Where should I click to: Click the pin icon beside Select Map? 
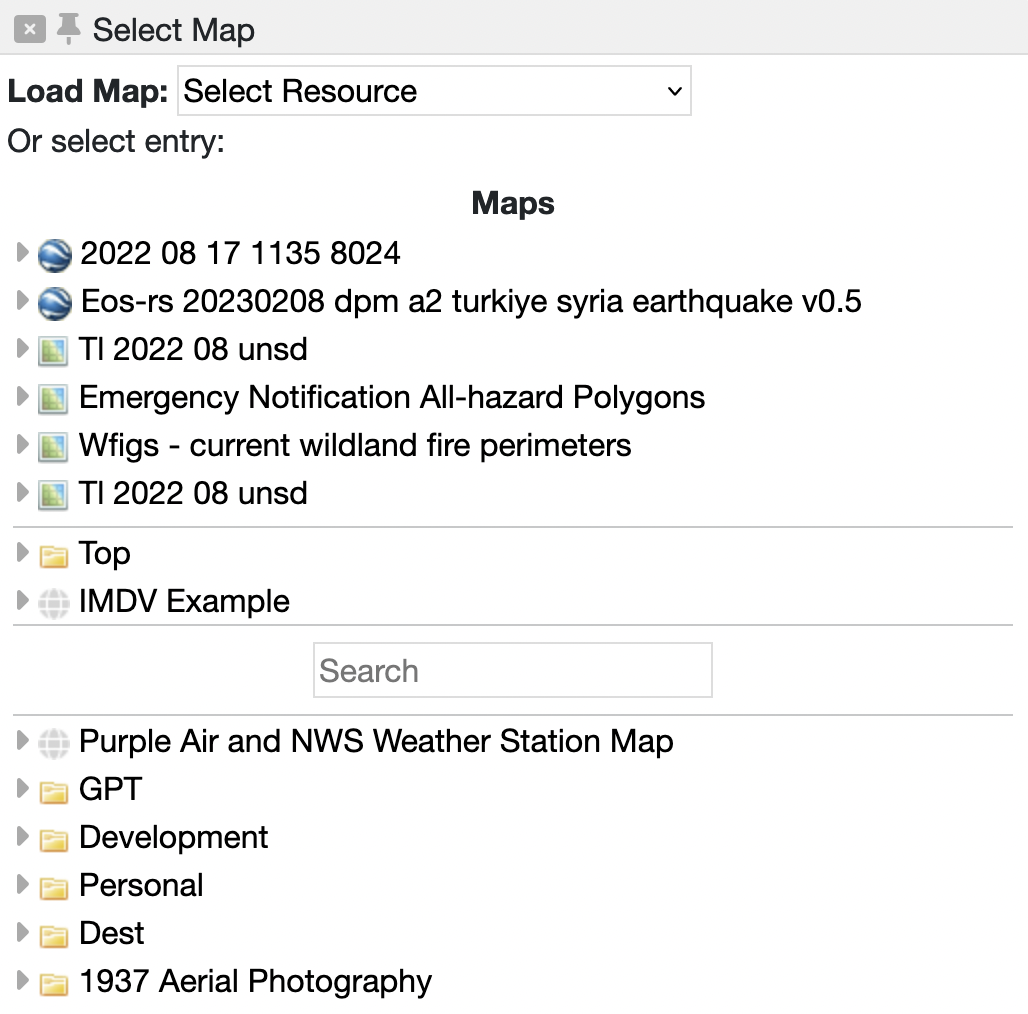click(68, 29)
